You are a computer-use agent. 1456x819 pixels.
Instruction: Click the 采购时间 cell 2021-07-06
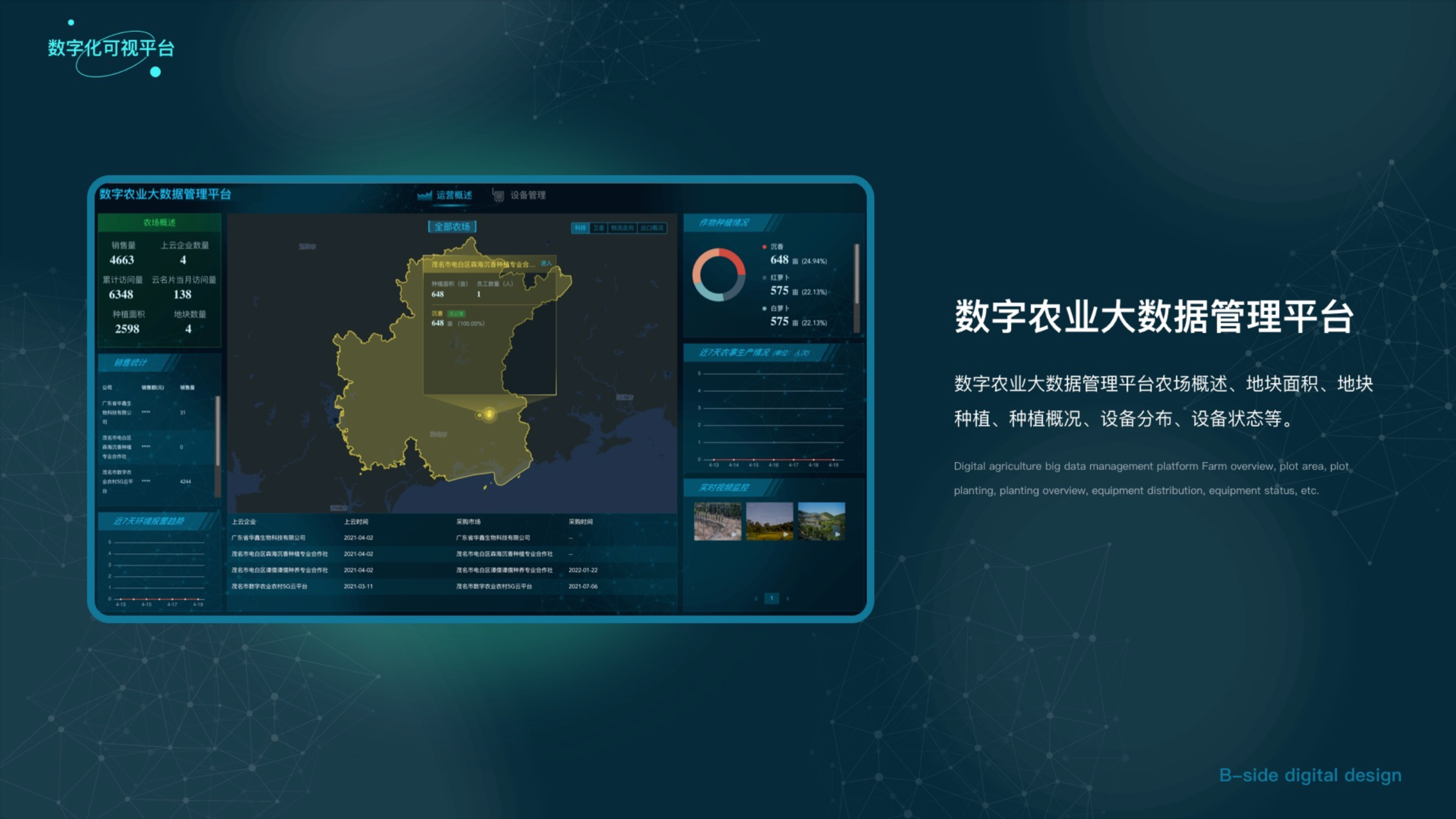(x=583, y=586)
